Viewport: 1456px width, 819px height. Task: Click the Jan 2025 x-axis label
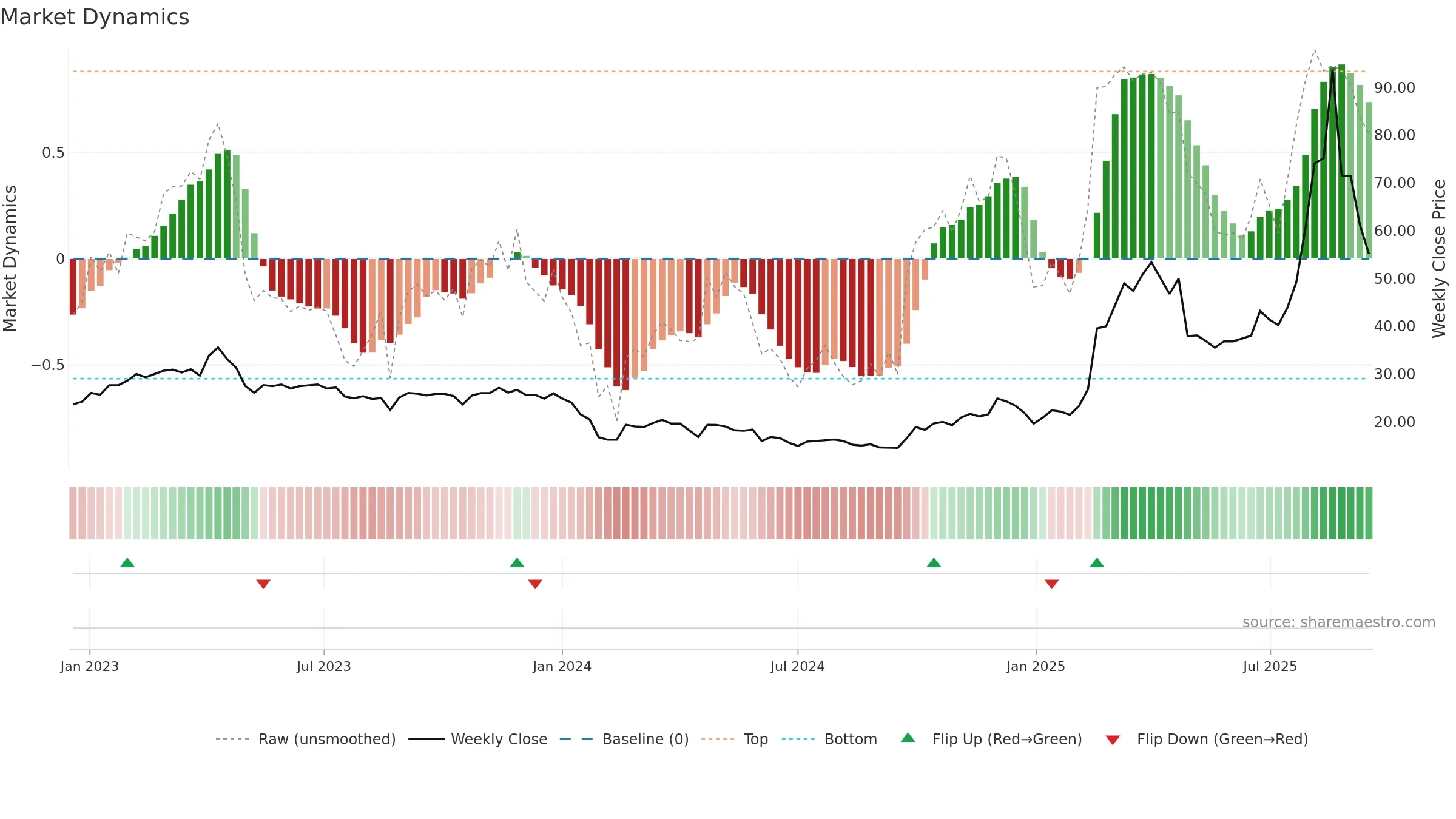[1036, 666]
